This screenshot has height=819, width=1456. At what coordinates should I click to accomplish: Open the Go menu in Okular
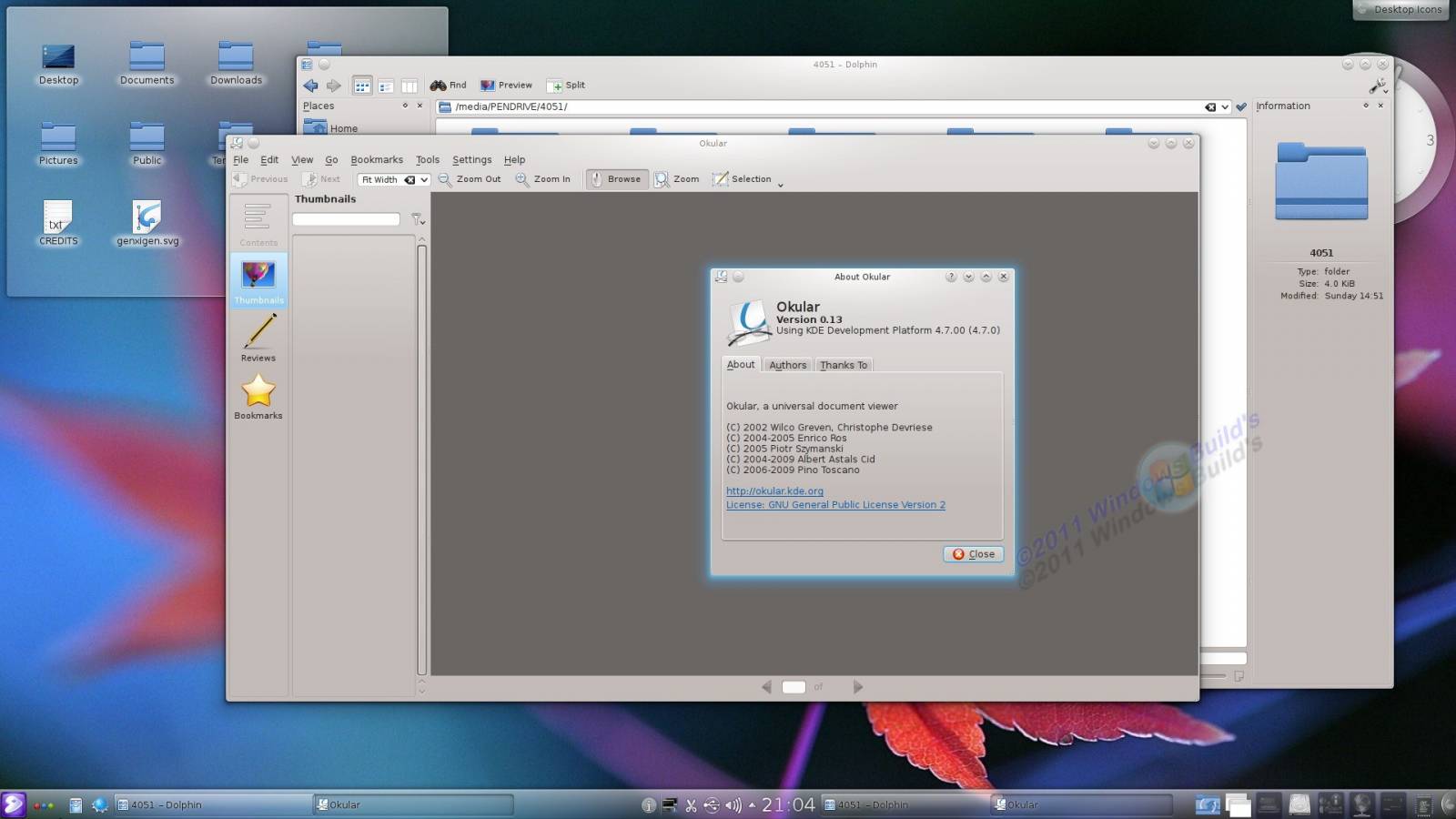331,159
